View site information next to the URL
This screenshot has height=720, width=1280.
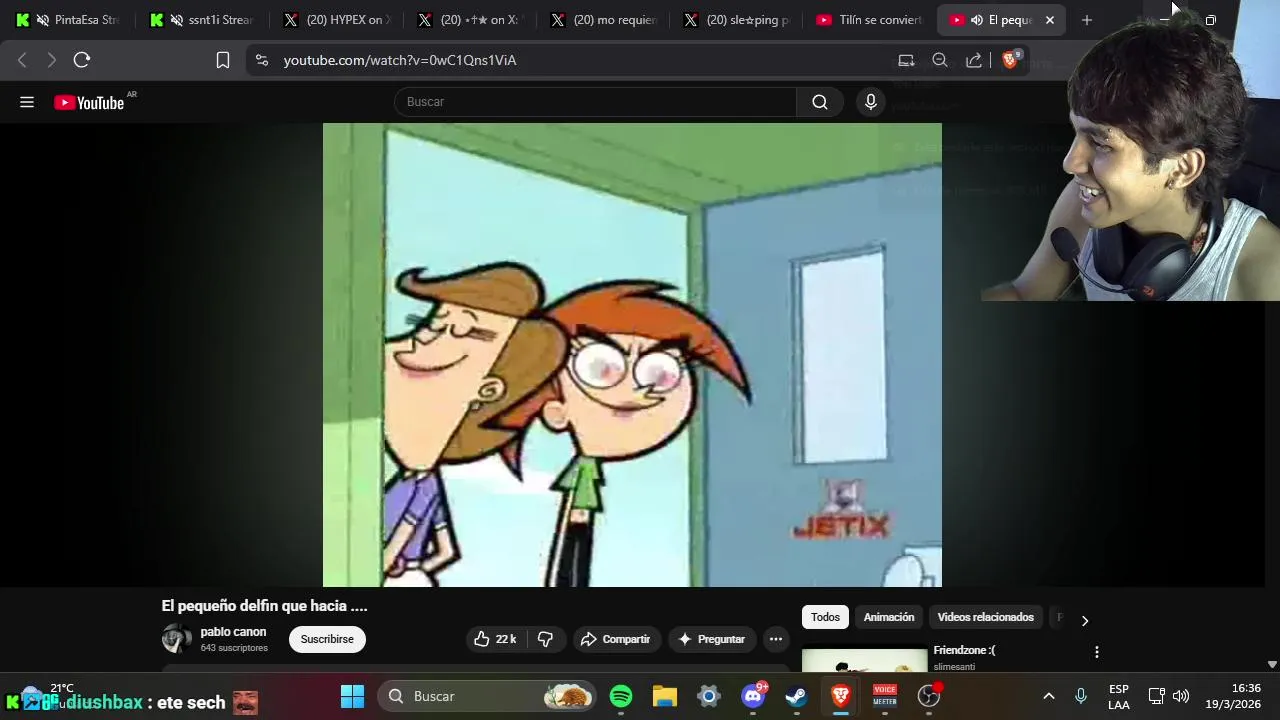tap(262, 60)
